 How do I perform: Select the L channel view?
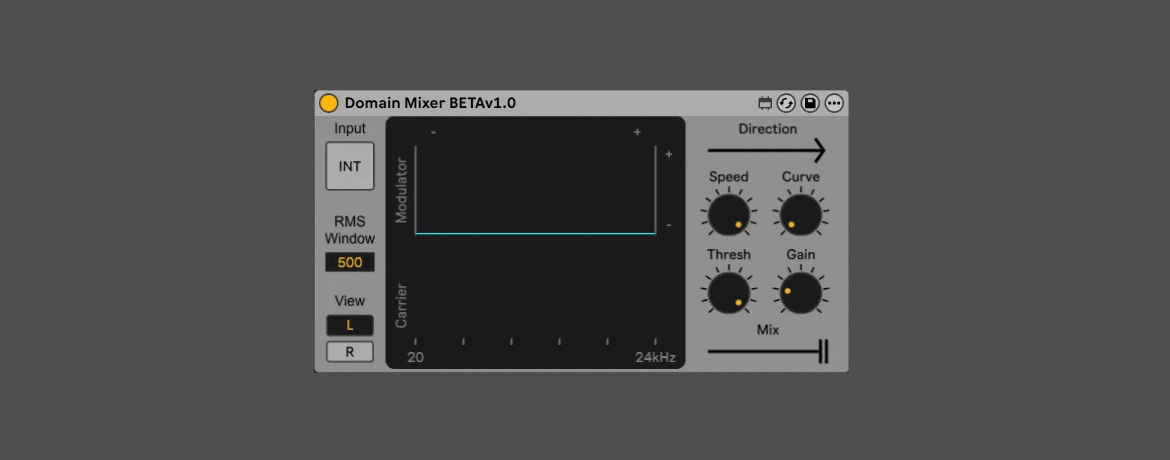point(349,325)
